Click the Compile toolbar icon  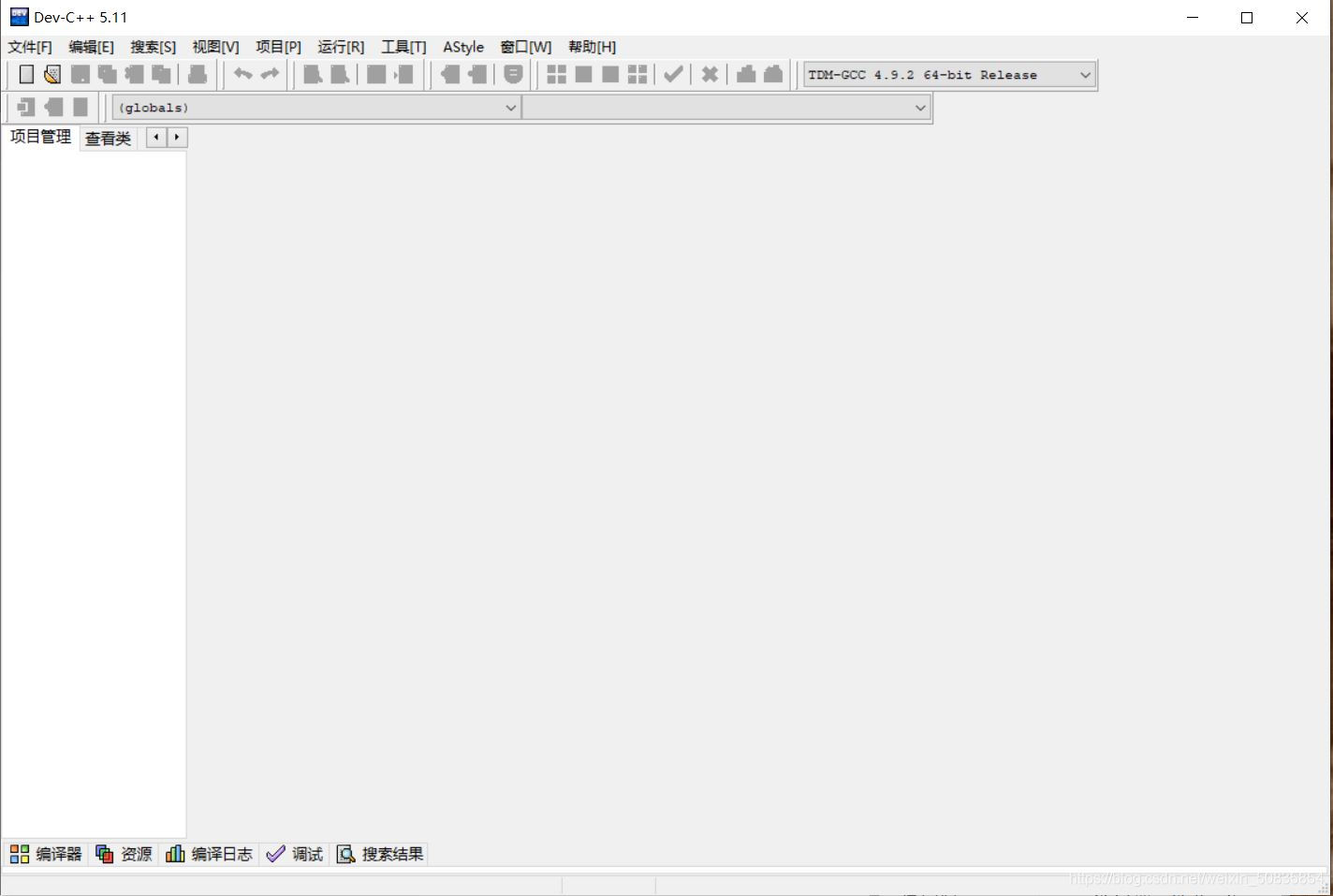coord(556,75)
